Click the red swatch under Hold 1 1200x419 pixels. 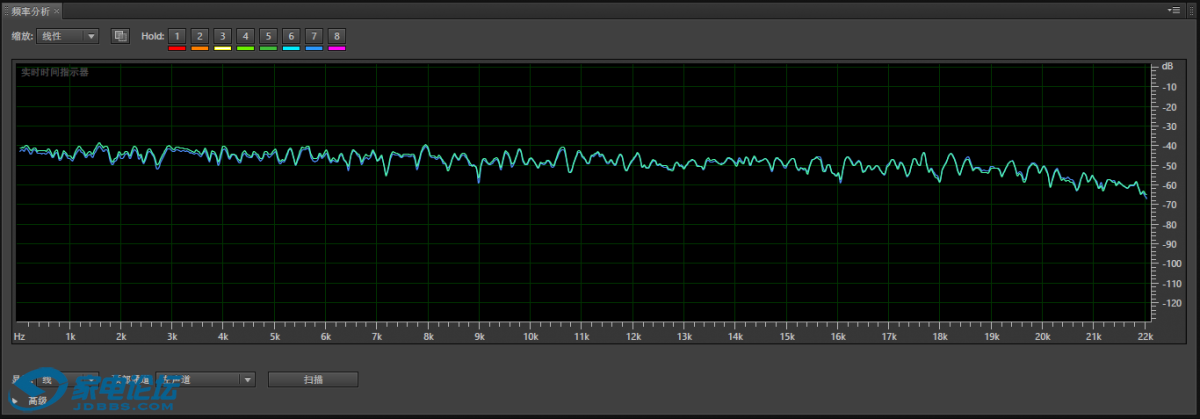(x=177, y=48)
